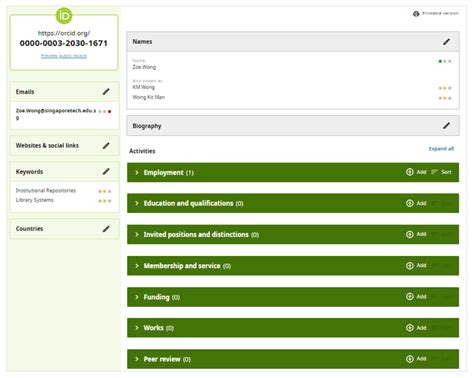Edit the Emails section pencil
Viewport: 474px width, 378px height.
pyautogui.click(x=106, y=91)
